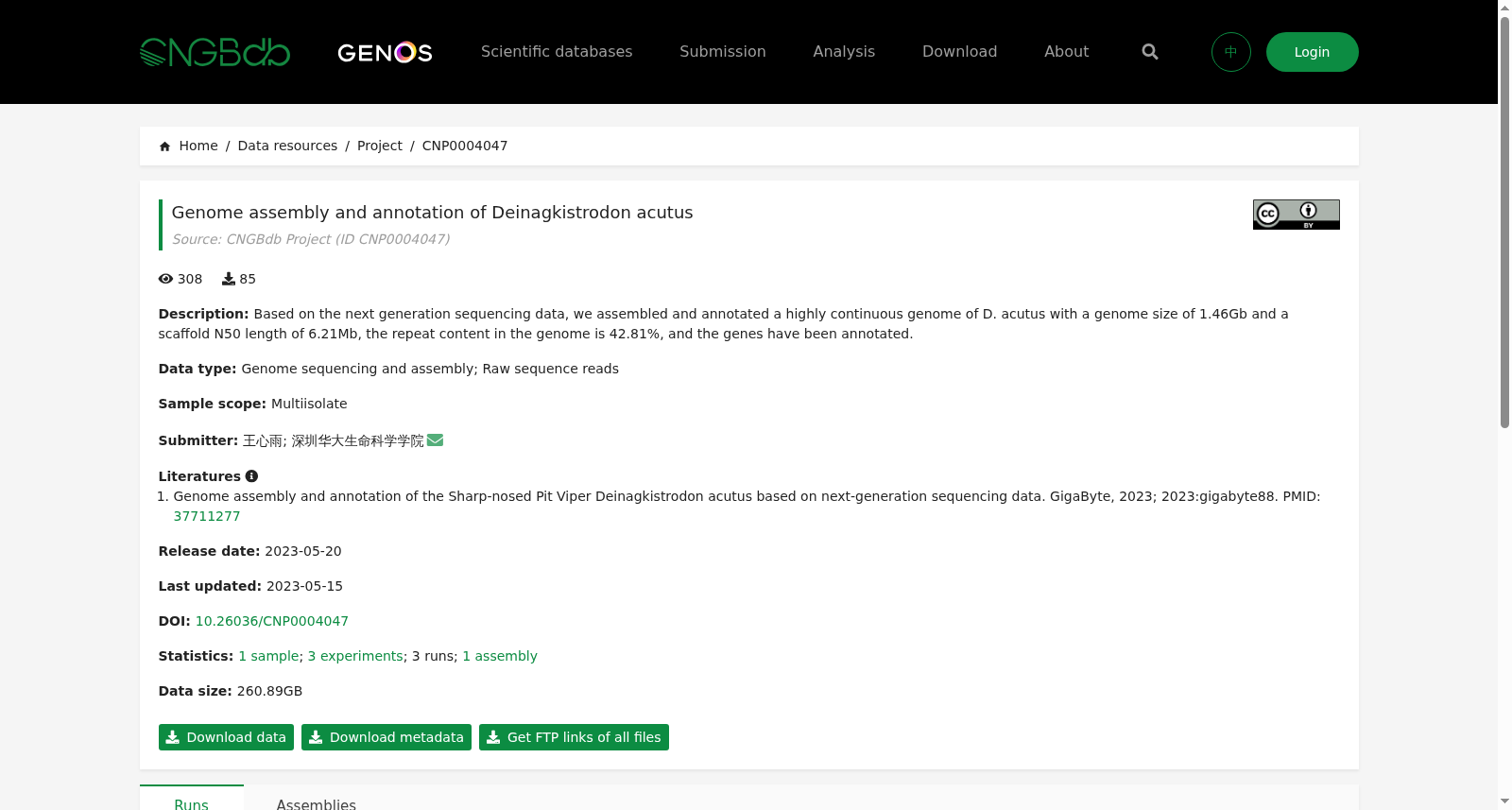
Task: Open the GENOS logo link
Action: tap(385, 52)
